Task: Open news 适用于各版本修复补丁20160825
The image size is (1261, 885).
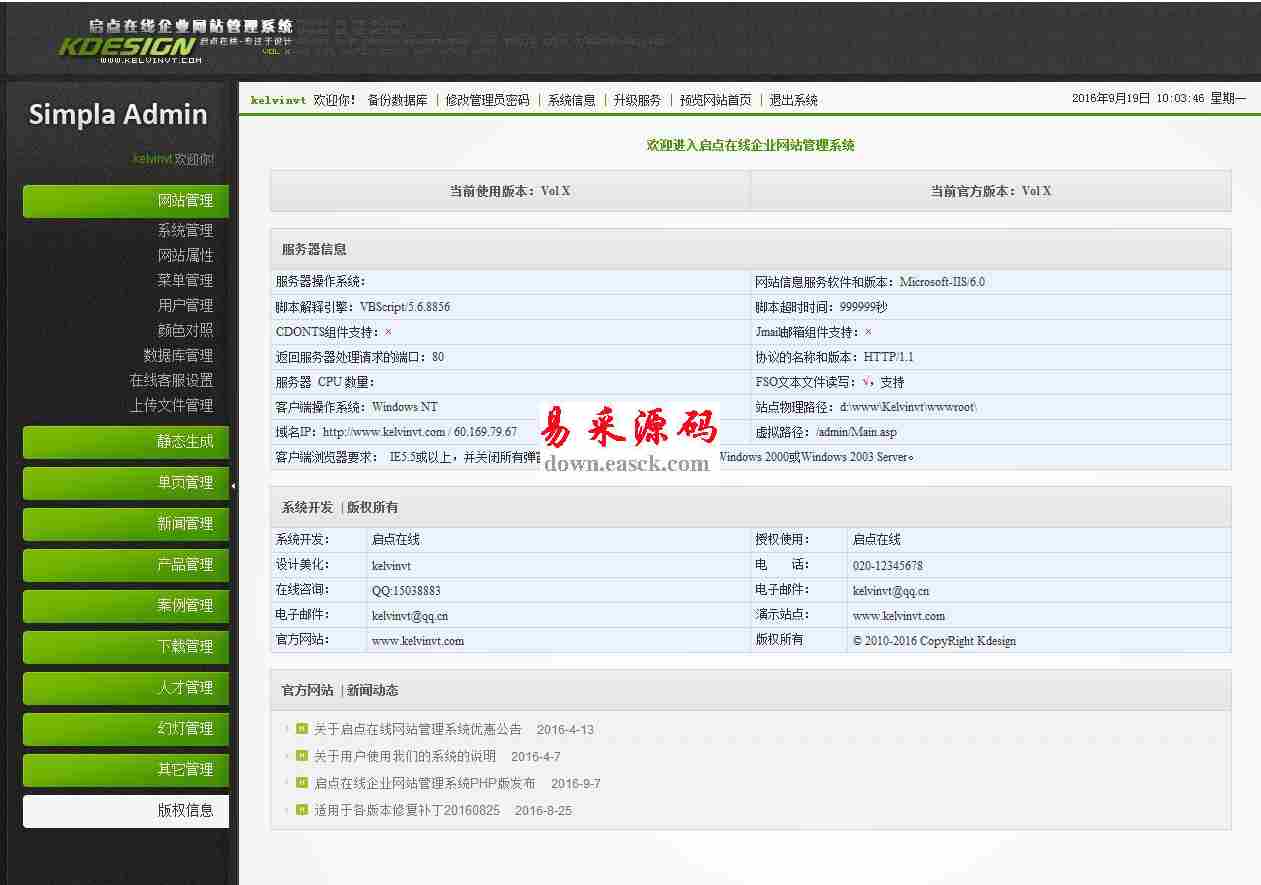Action: point(407,811)
